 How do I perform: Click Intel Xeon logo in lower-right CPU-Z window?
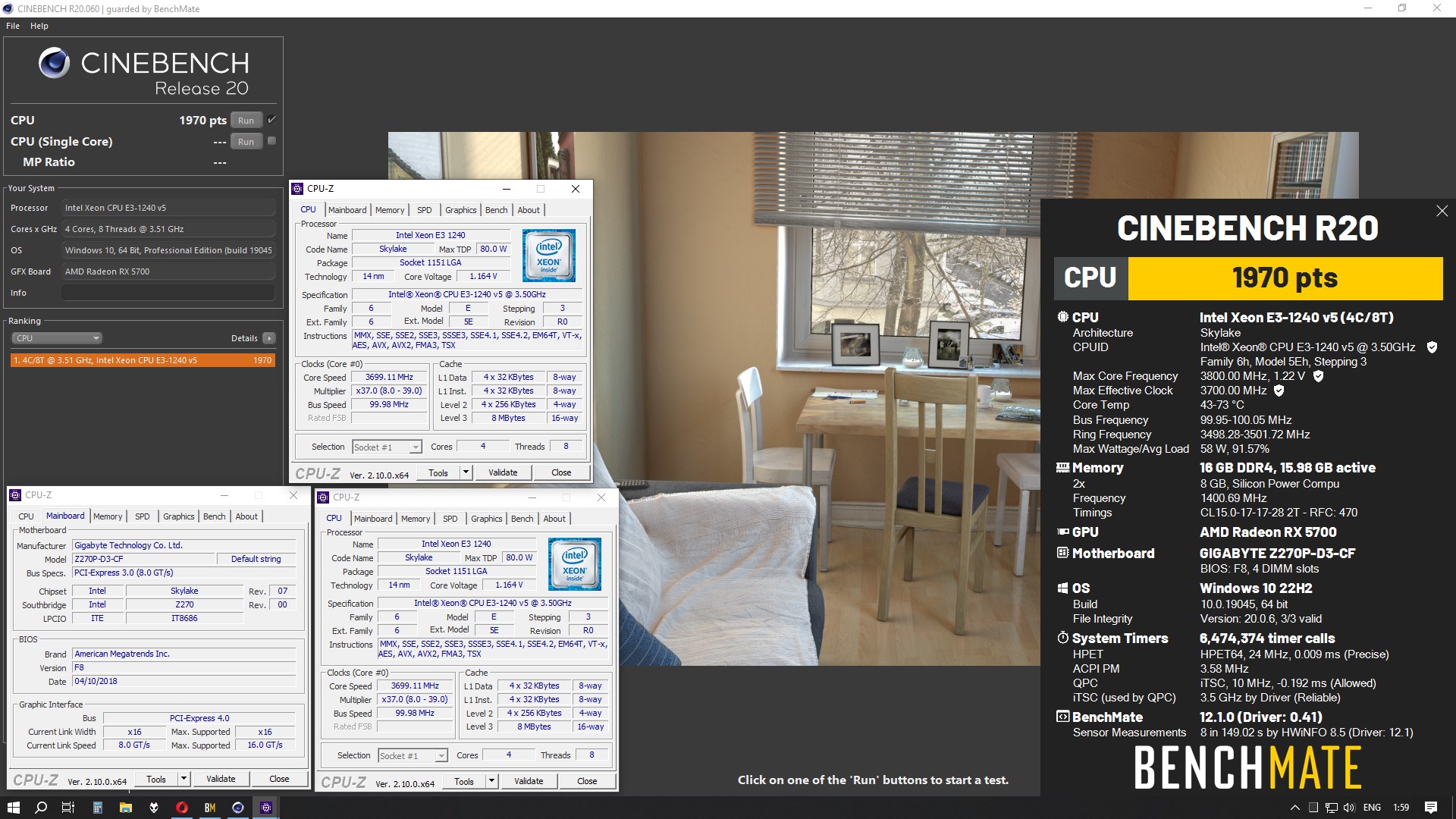coord(575,564)
